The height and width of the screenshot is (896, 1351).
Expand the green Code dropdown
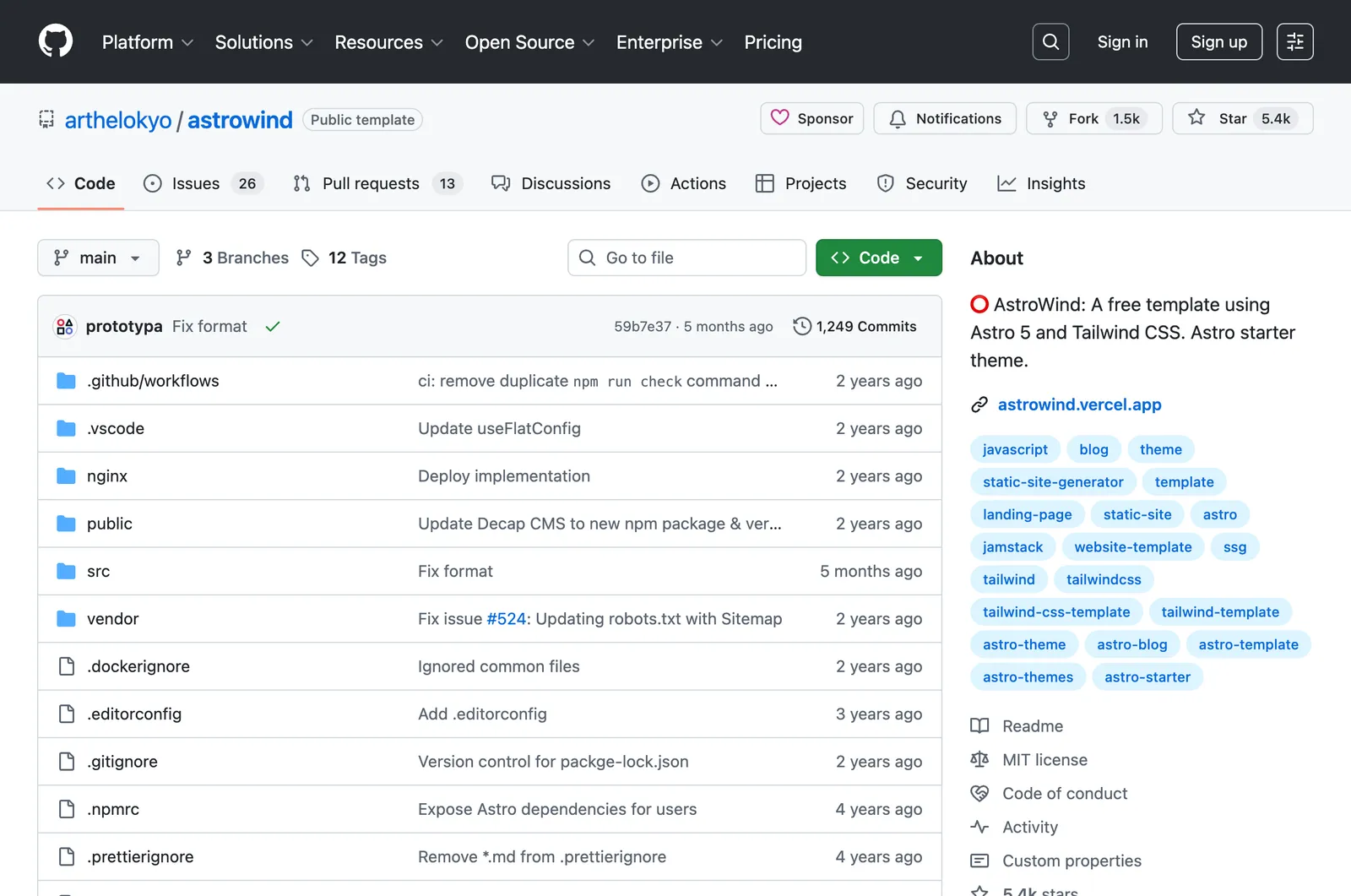878,258
